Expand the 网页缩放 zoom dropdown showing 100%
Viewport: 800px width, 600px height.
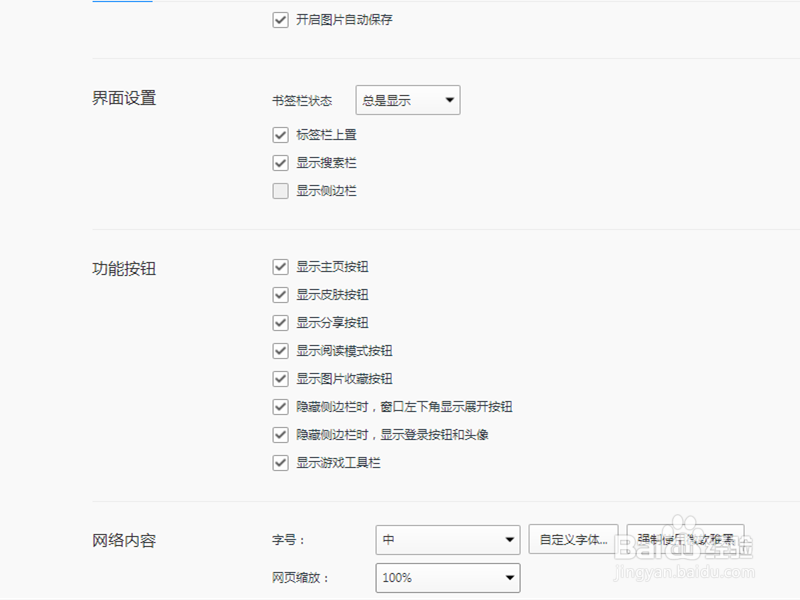click(x=447, y=577)
